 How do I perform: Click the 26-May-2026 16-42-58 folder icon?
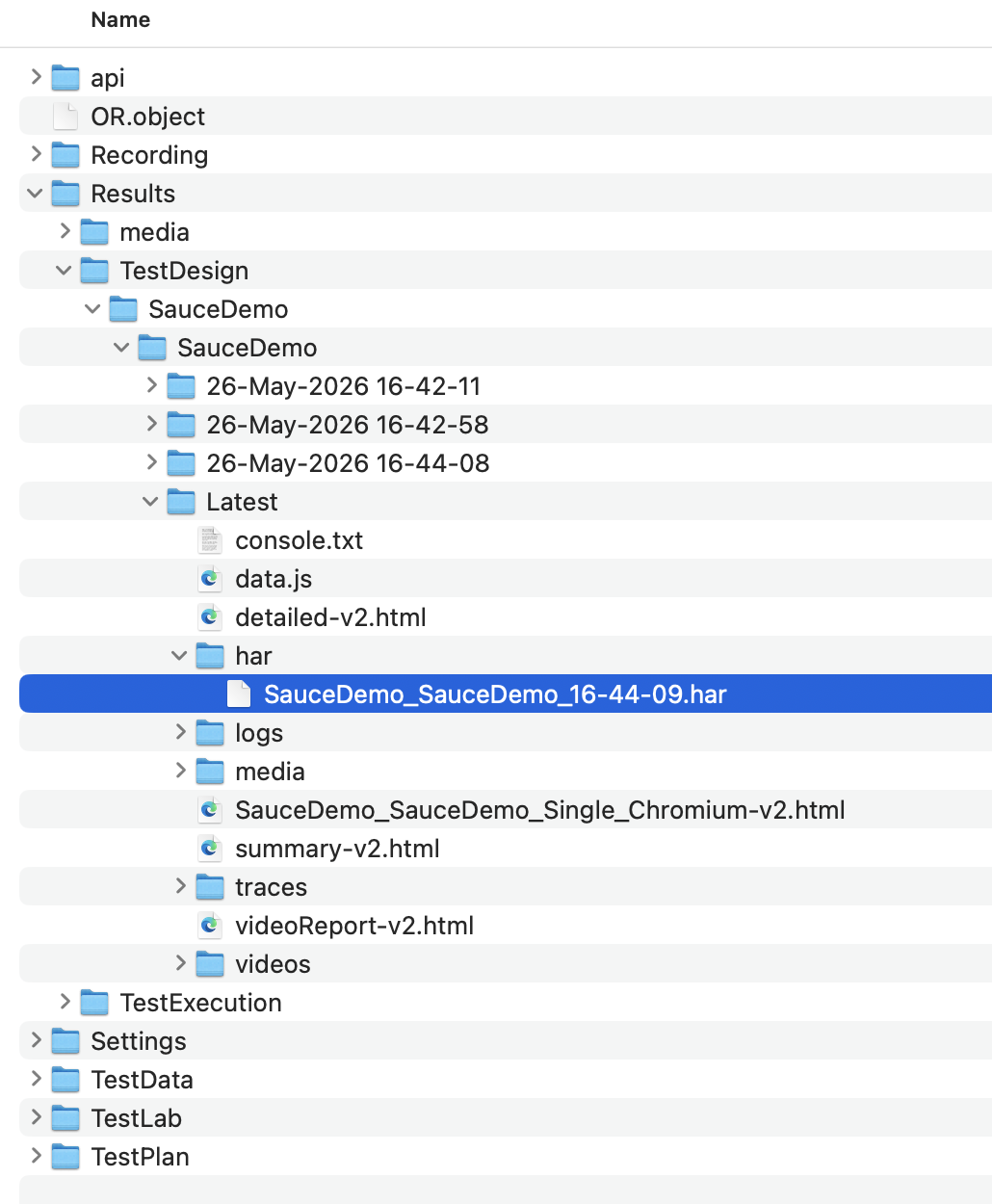coord(181,425)
